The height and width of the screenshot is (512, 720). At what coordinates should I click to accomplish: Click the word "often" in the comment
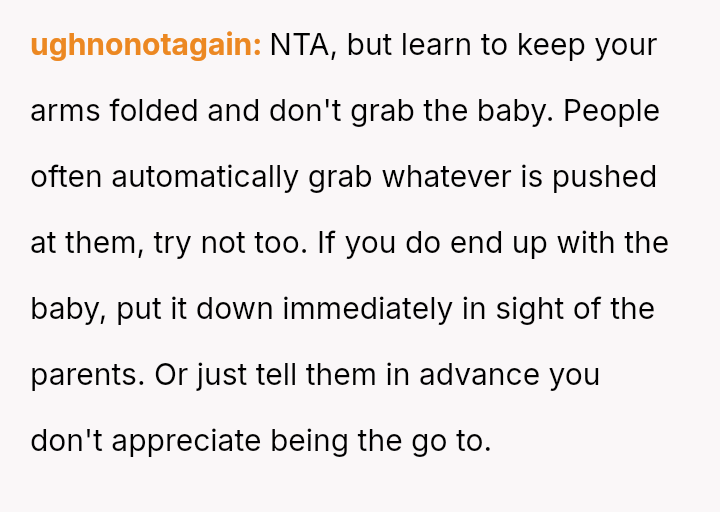pos(66,178)
